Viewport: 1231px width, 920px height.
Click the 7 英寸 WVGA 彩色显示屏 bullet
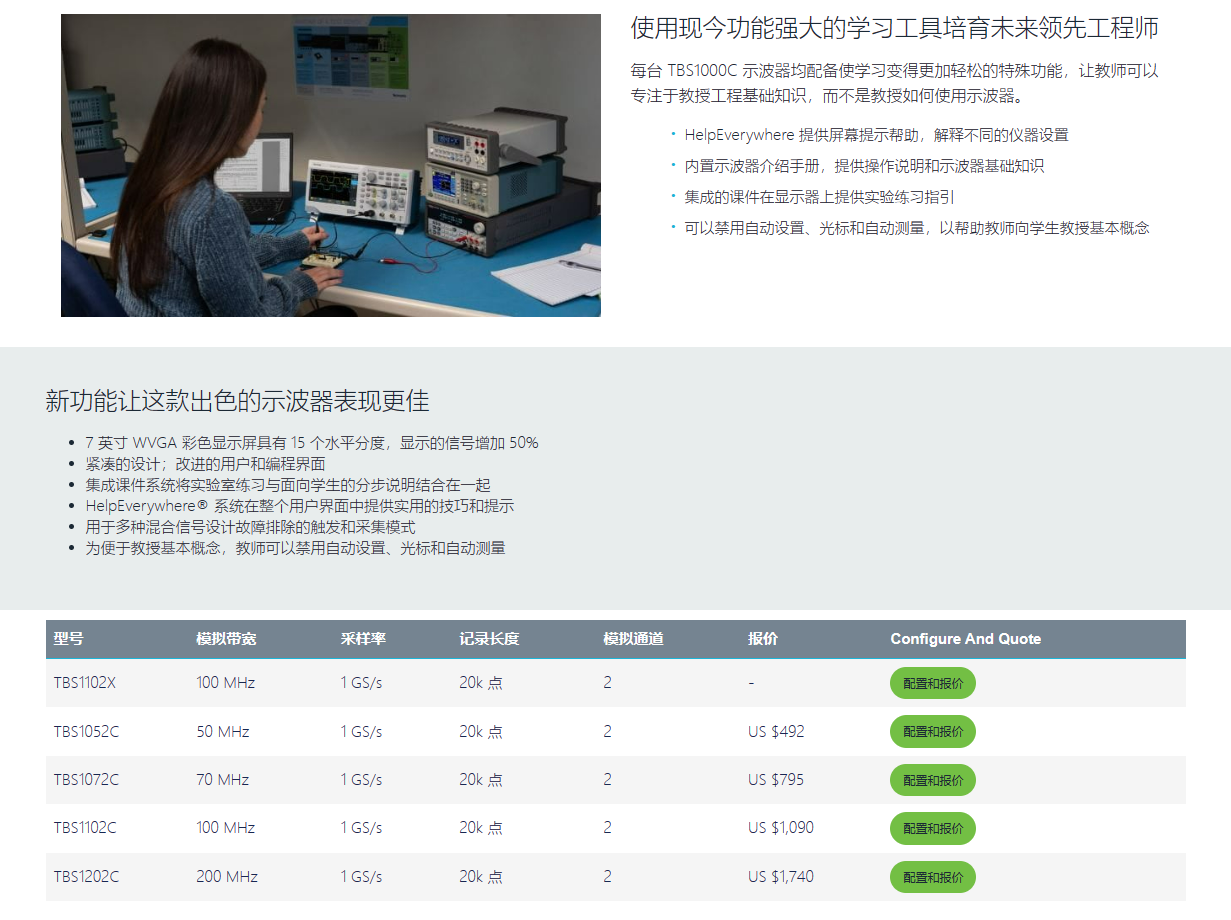pos(312,443)
